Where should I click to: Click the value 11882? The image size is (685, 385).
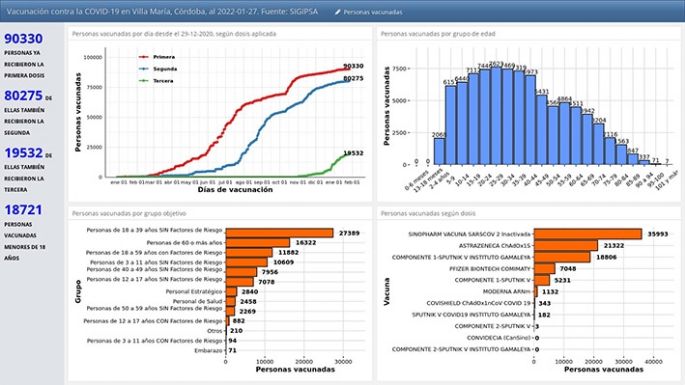tap(288, 253)
